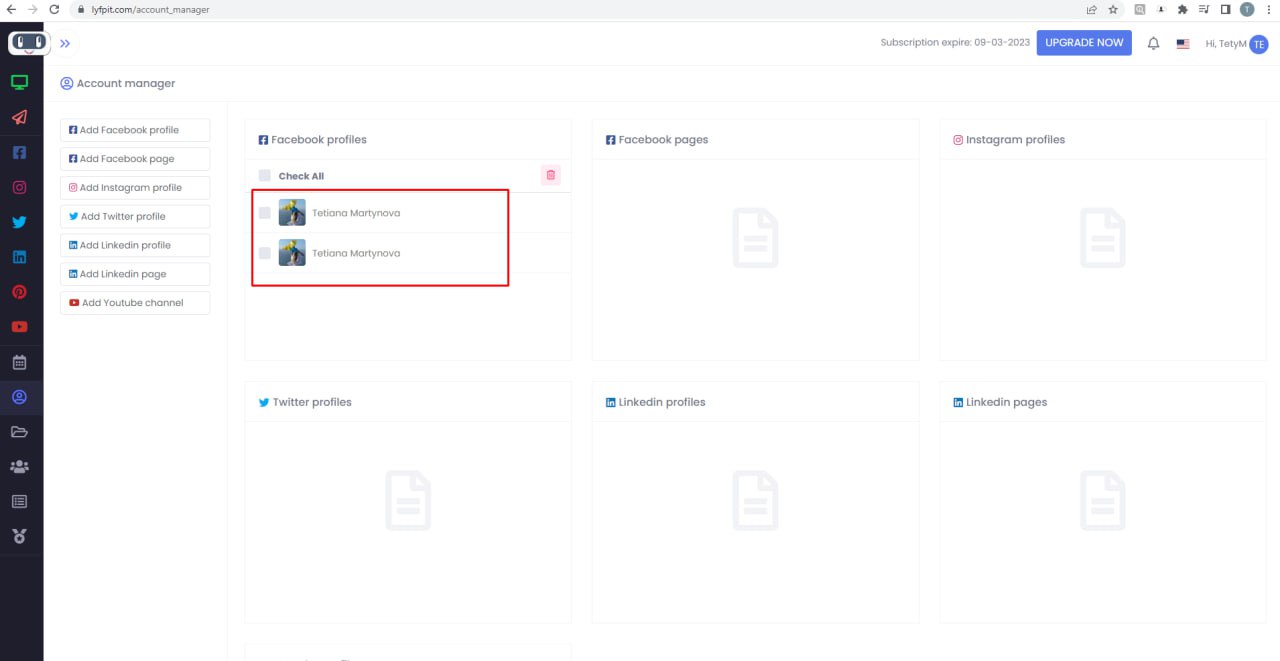This screenshot has height=661, width=1280.
Task: Go back with the browser back arrow
Action: tap(11, 9)
